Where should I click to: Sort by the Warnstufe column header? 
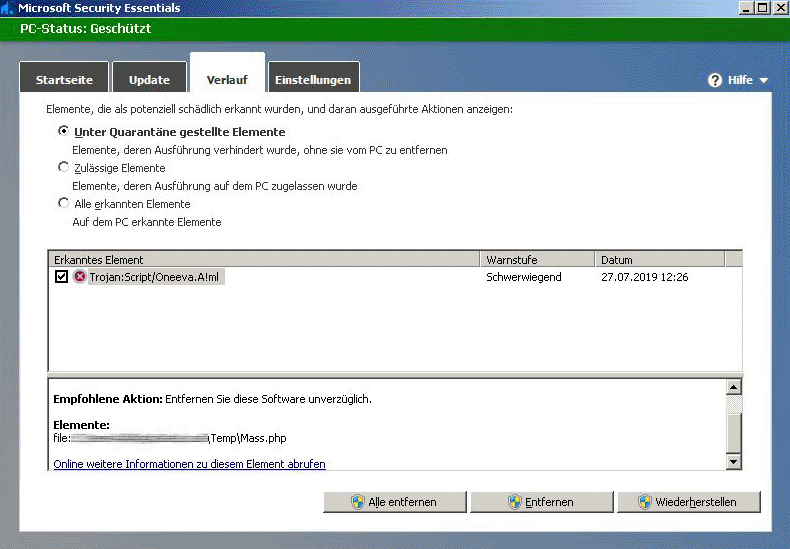coord(538,259)
